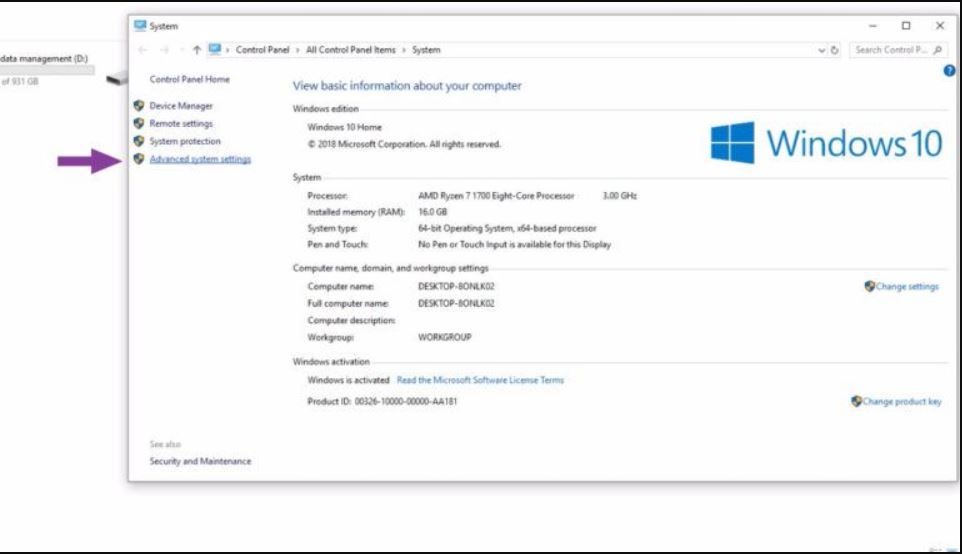The image size is (962, 554).
Task: Click the Forward navigation arrow
Action: point(164,50)
